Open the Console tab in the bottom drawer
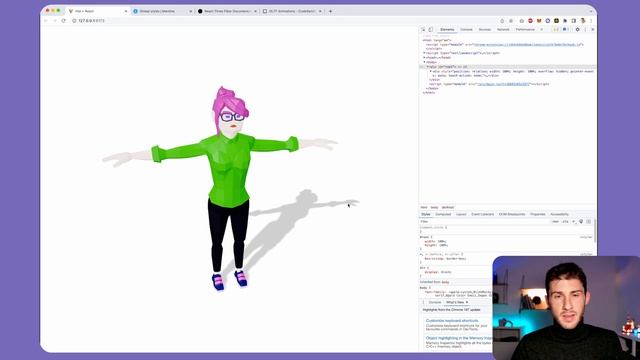The image size is (640, 360). click(435, 302)
